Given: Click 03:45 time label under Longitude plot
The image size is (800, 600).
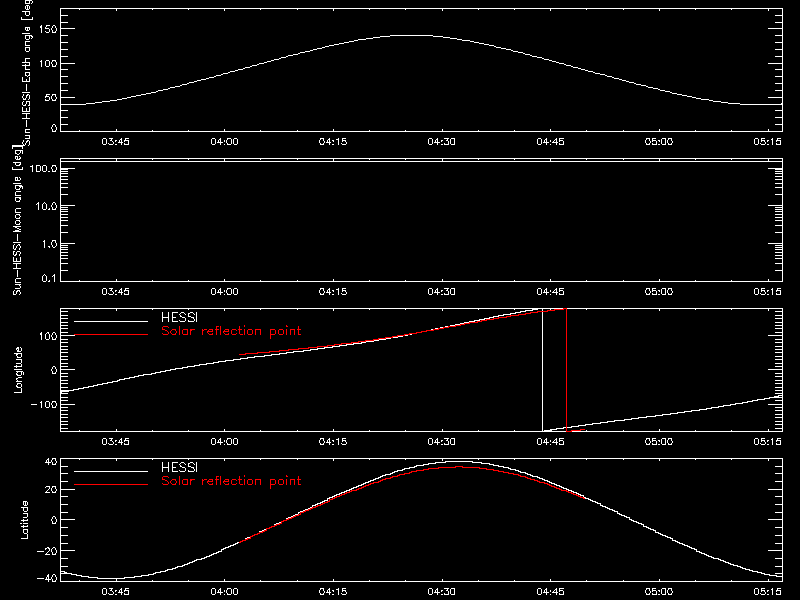Looking at the screenshot, I should point(115,442).
